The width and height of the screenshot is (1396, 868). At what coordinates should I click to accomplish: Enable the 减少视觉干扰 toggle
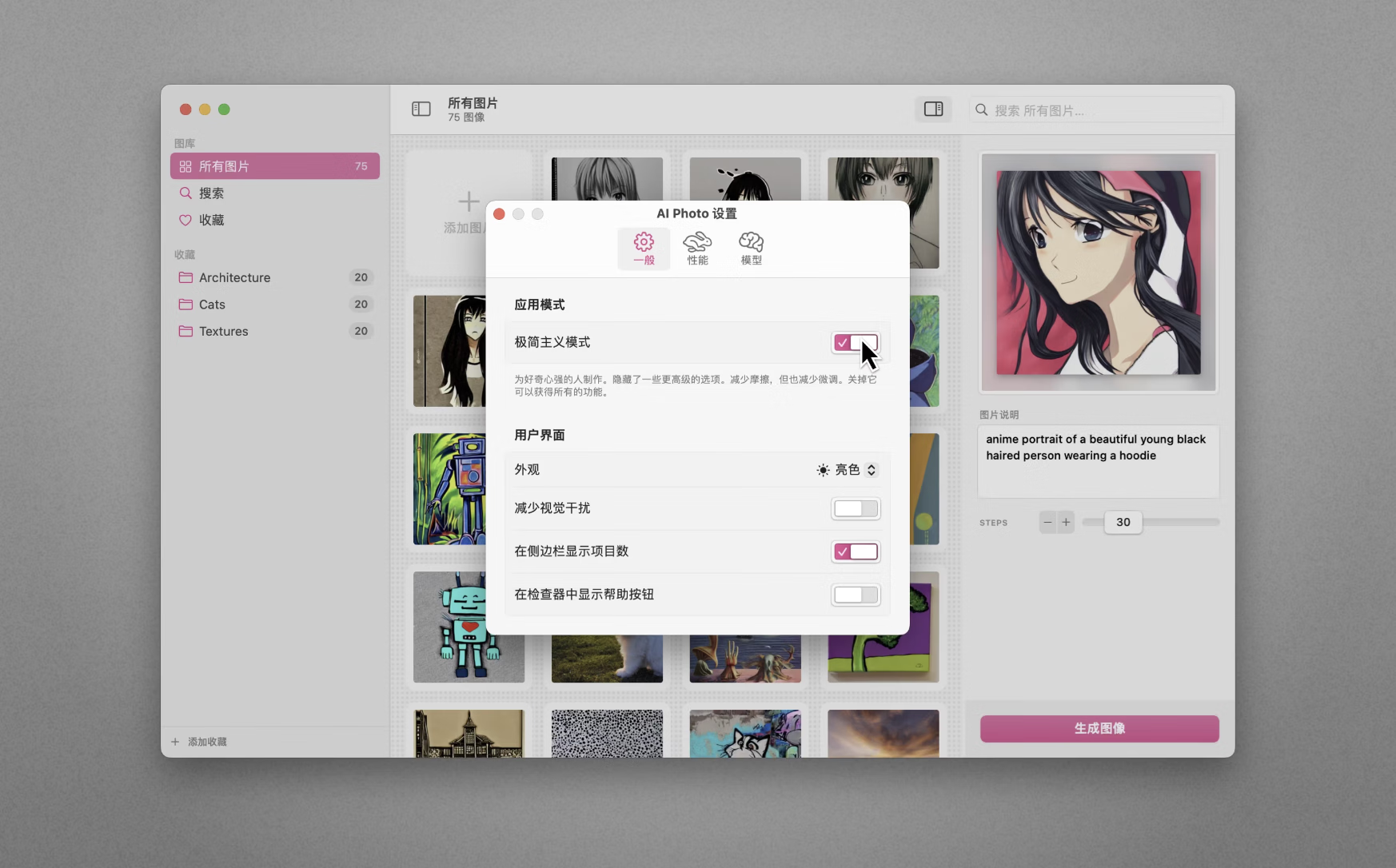(x=855, y=508)
